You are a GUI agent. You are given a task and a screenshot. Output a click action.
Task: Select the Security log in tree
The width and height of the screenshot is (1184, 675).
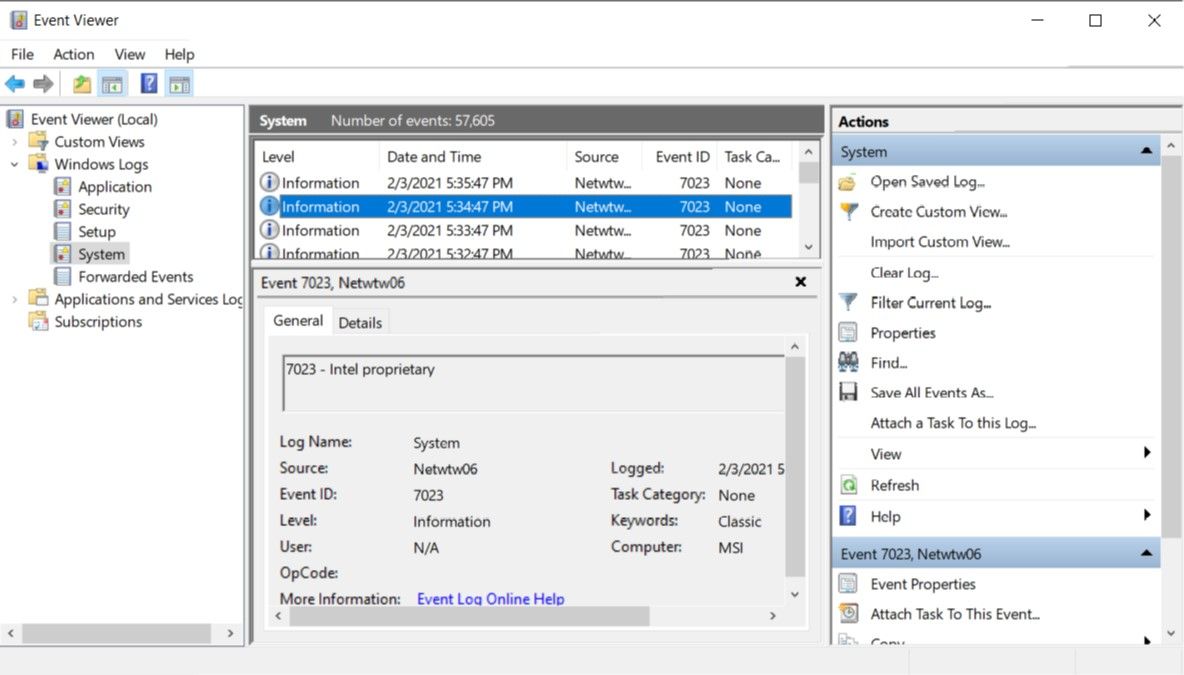click(104, 209)
